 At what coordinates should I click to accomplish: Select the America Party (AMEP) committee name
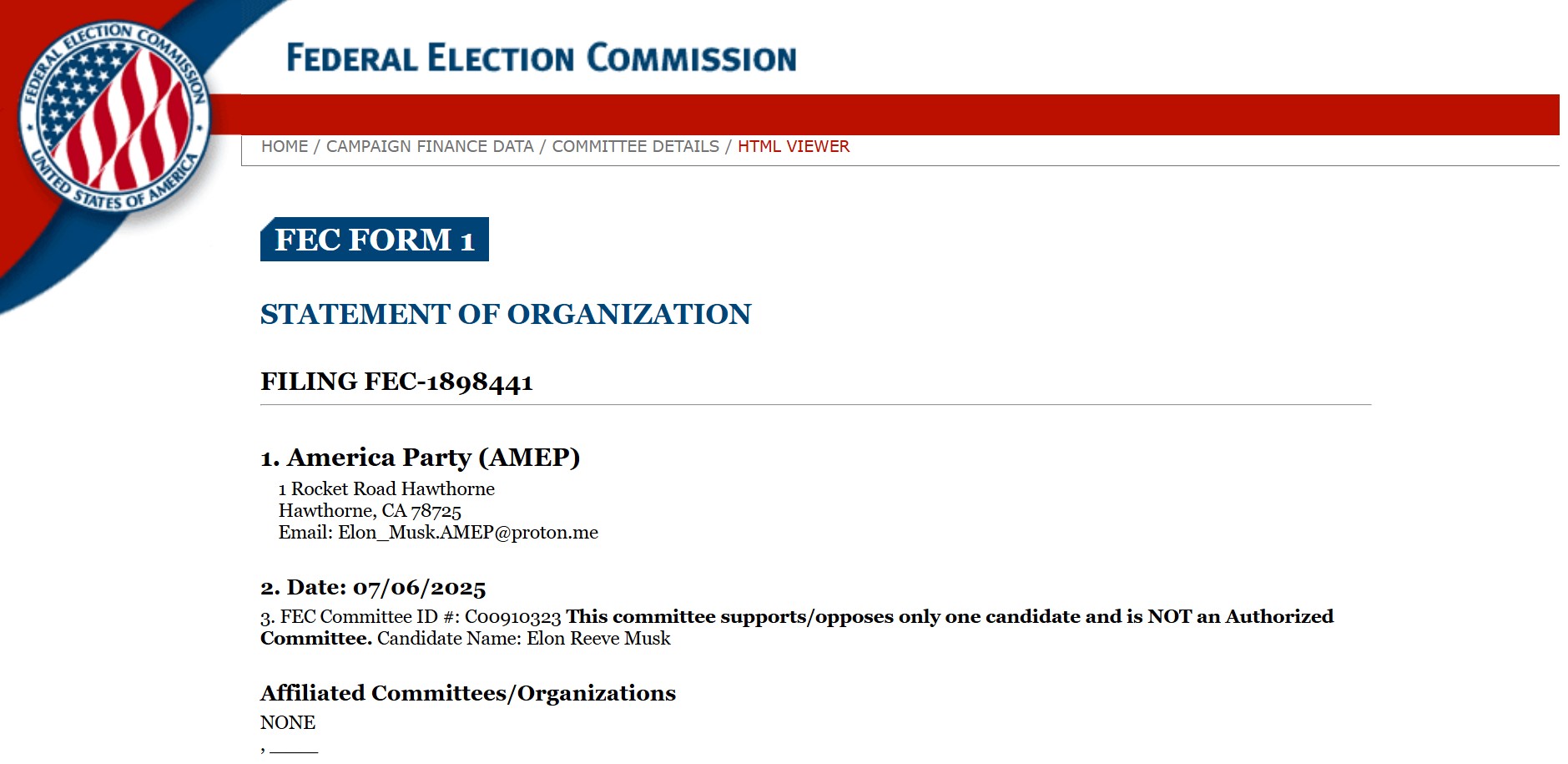[x=422, y=458]
